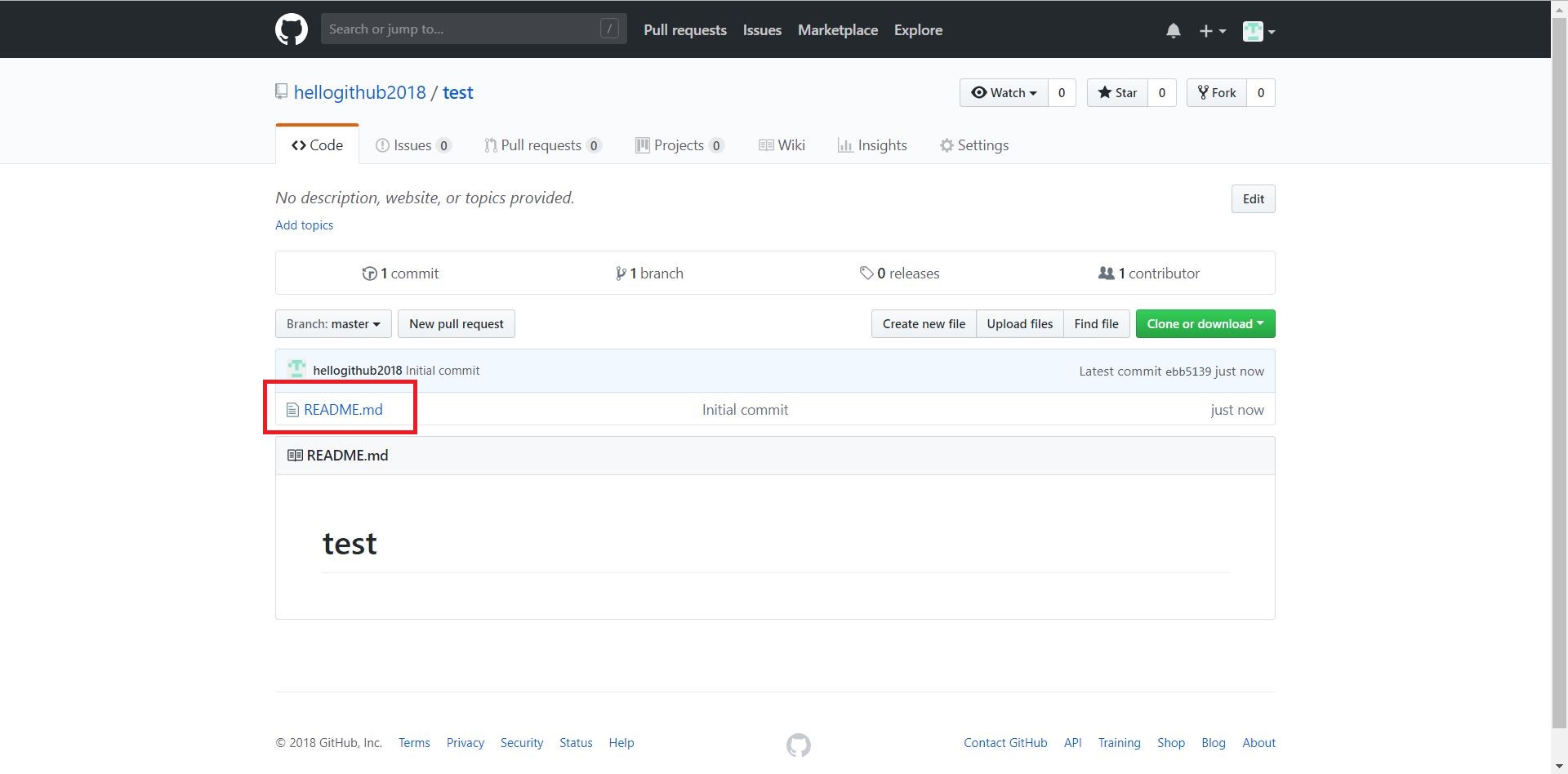Open Issues in the top navigation
The width and height of the screenshot is (1568, 774).
point(762,30)
